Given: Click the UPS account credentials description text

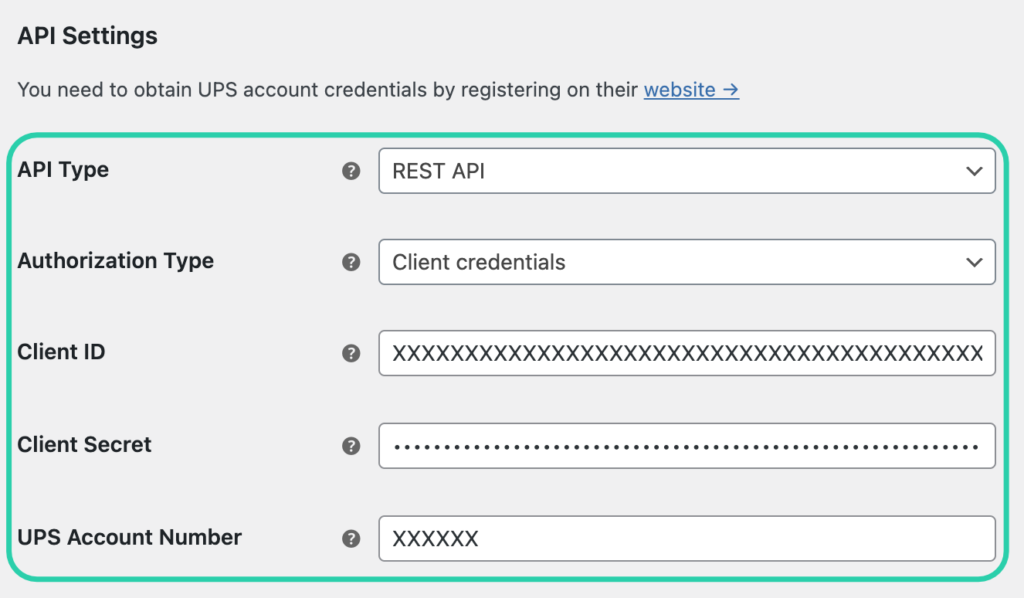Looking at the screenshot, I should [x=326, y=90].
